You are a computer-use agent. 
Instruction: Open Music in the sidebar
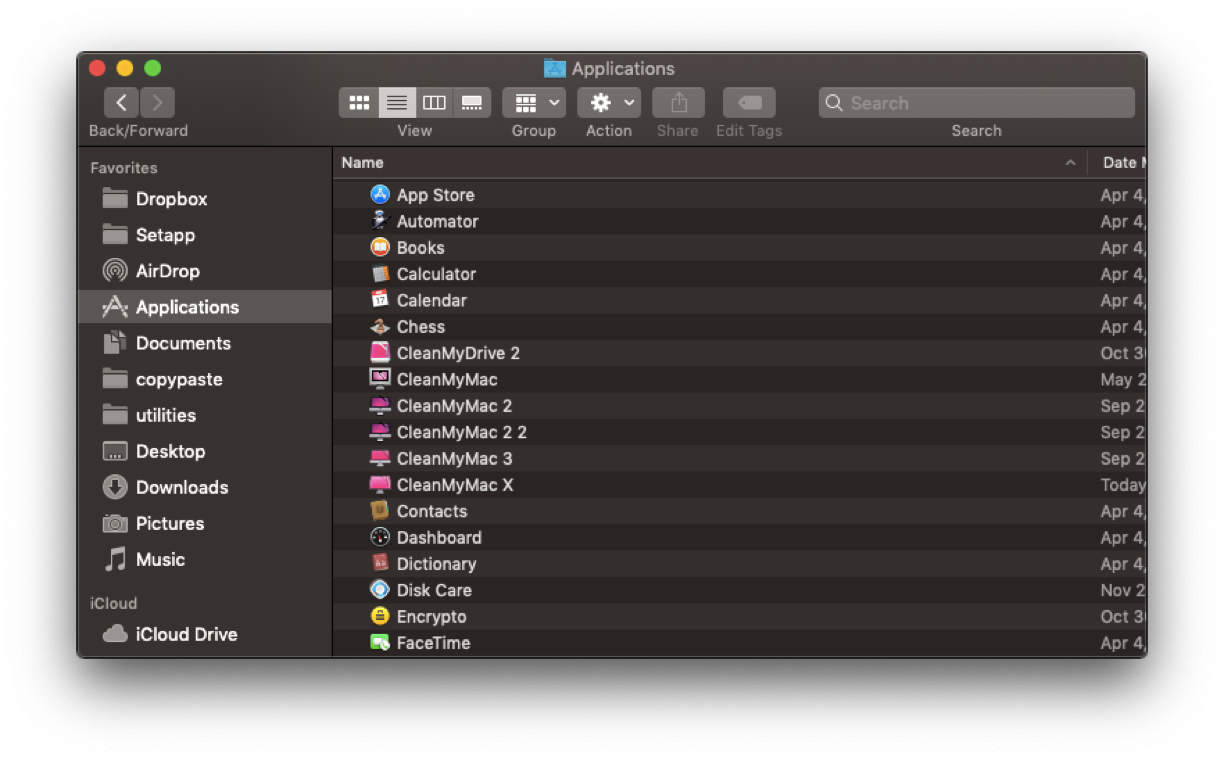(x=204, y=559)
